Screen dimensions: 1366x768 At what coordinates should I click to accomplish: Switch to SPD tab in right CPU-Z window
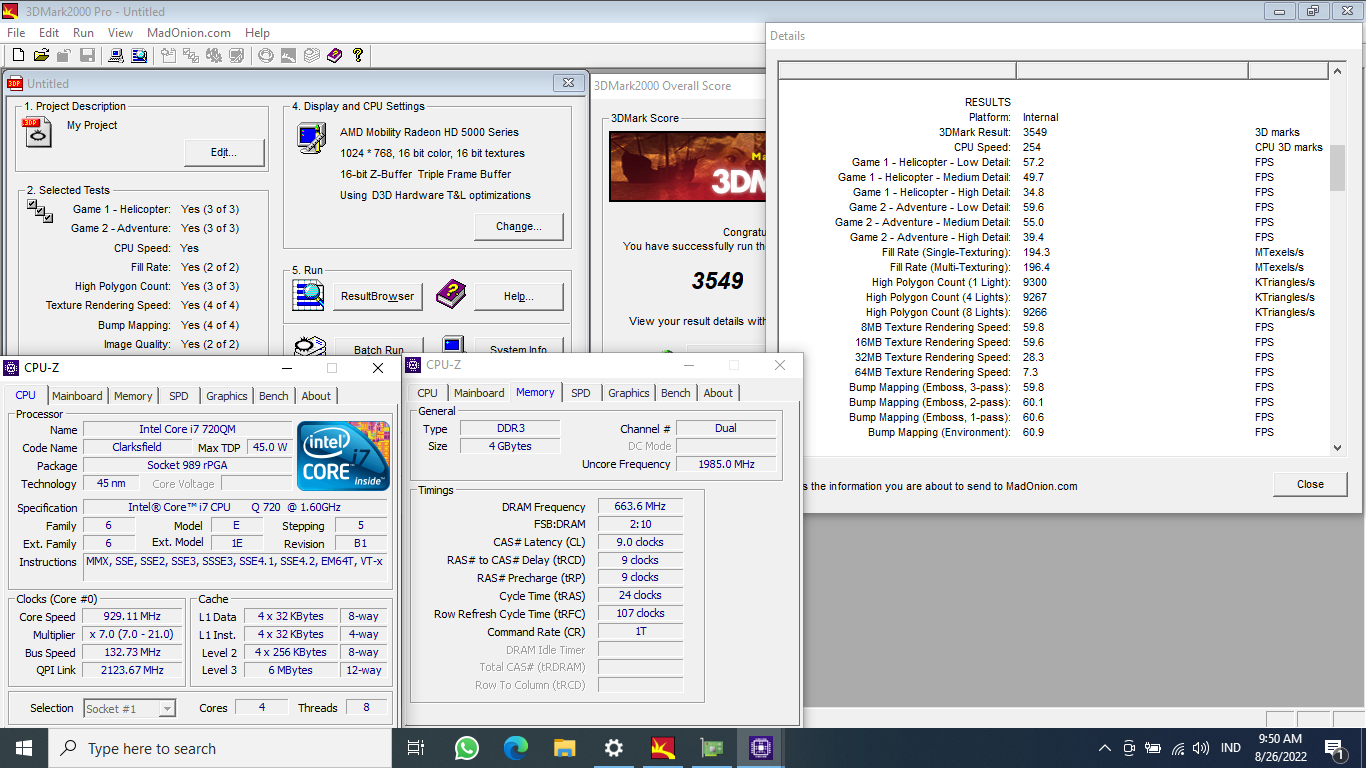(x=581, y=393)
